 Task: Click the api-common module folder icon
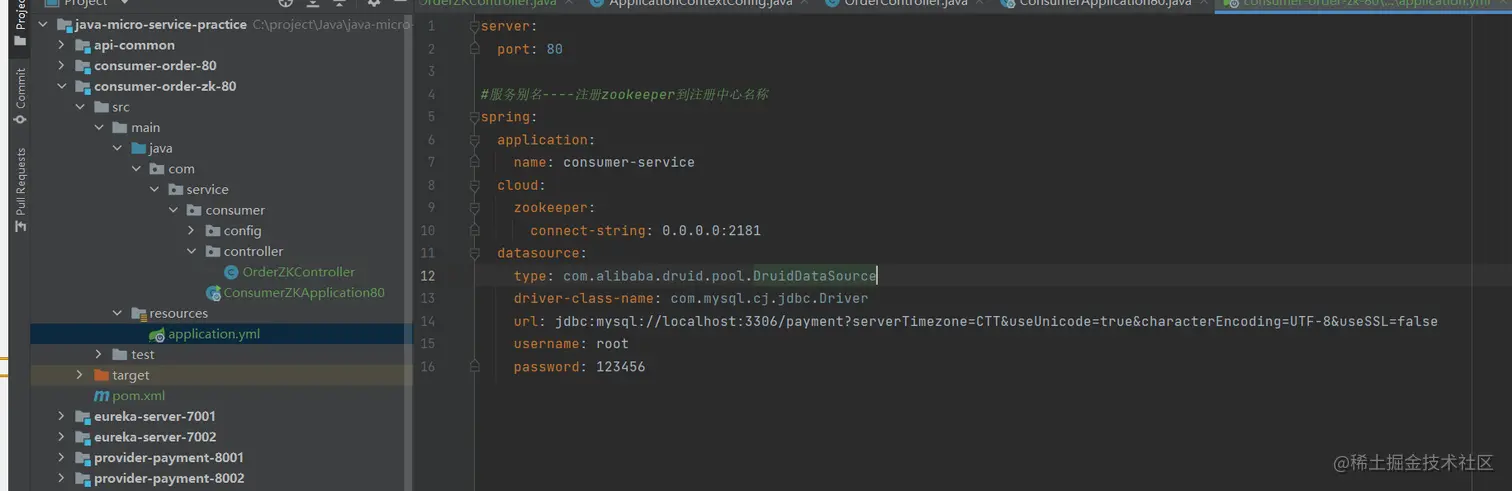click(x=82, y=45)
